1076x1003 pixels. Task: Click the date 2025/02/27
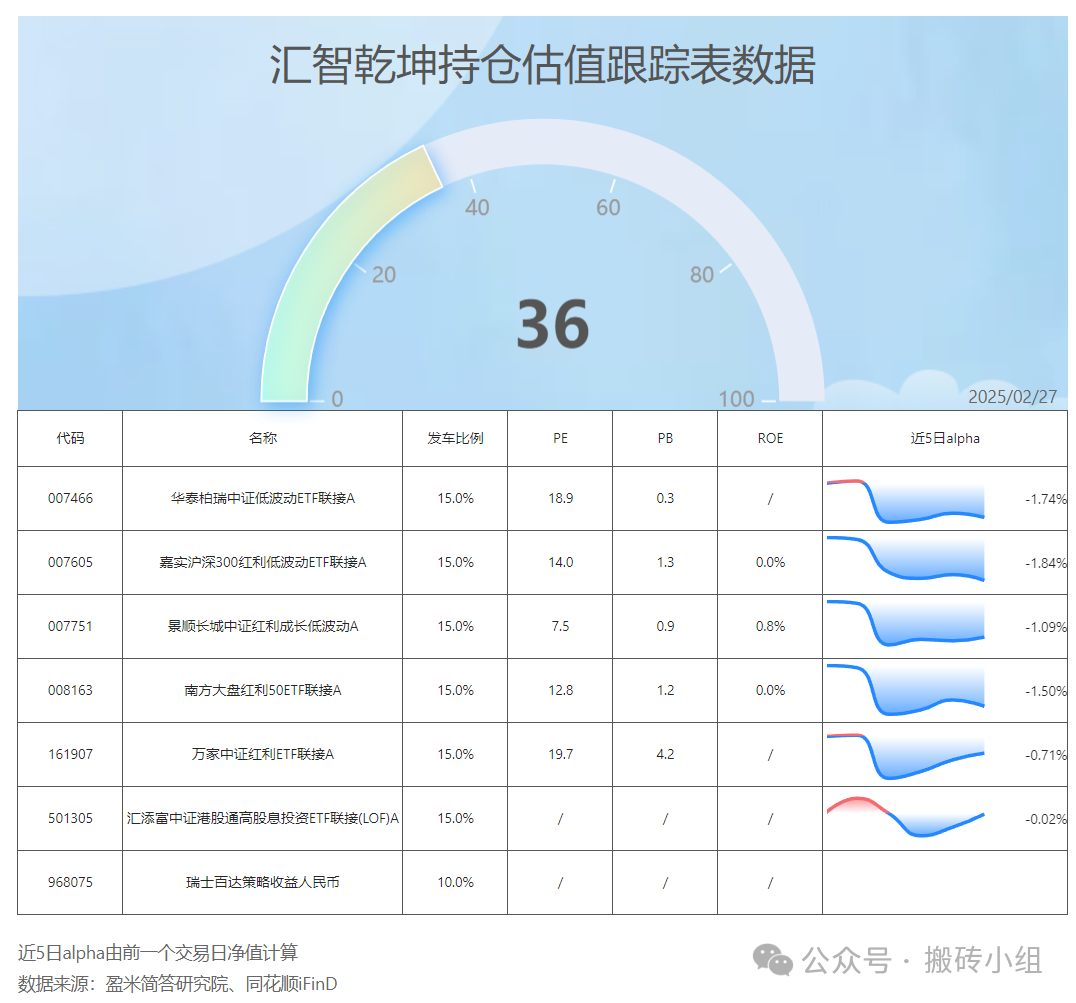coord(1012,397)
